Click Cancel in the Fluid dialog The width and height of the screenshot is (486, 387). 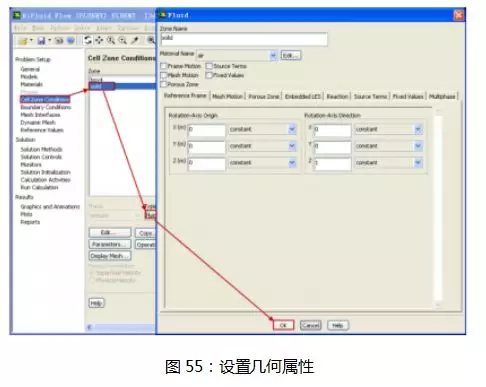(x=311, y=325)
